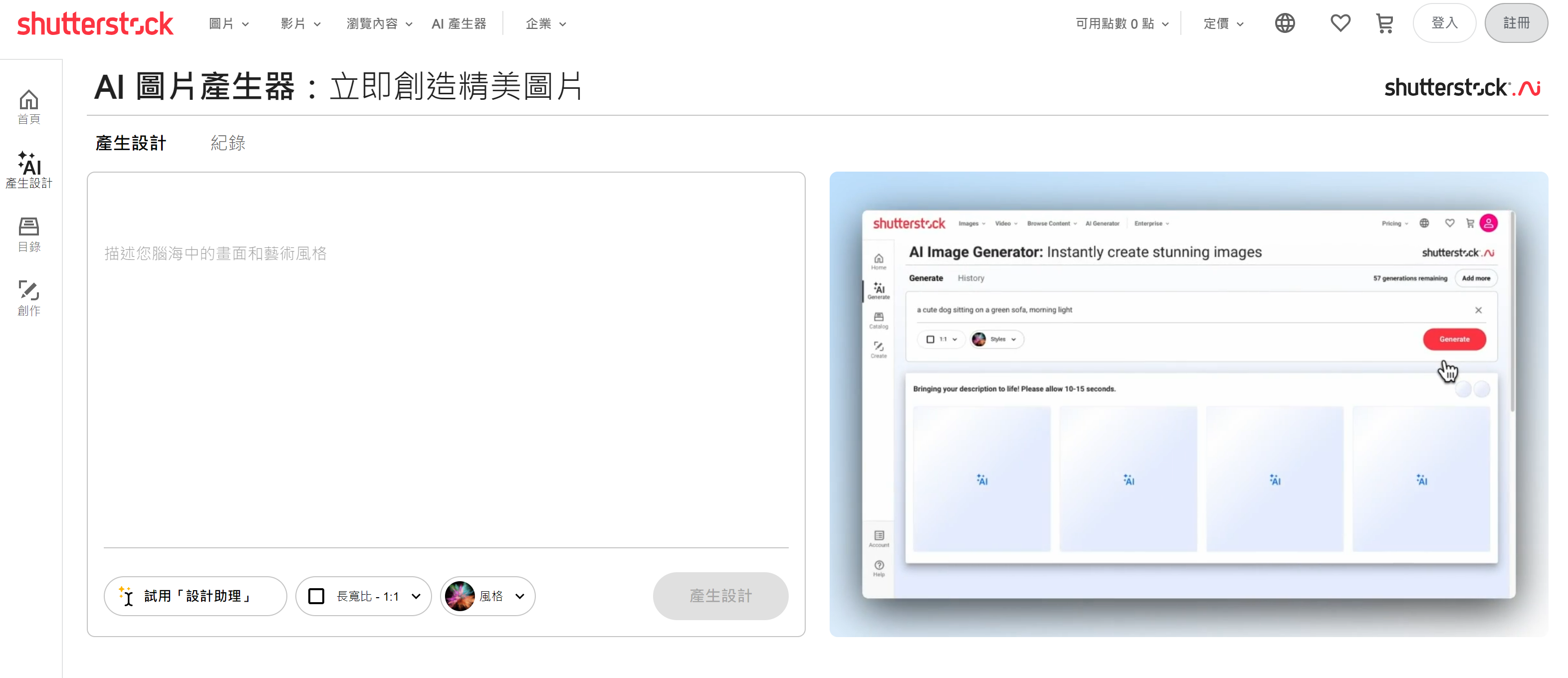This screenshot has height=678, width=1568.
Task: Expand the 長寬比 1:1 dropdown
Action: pyautogui.click(x=363, y=596)
